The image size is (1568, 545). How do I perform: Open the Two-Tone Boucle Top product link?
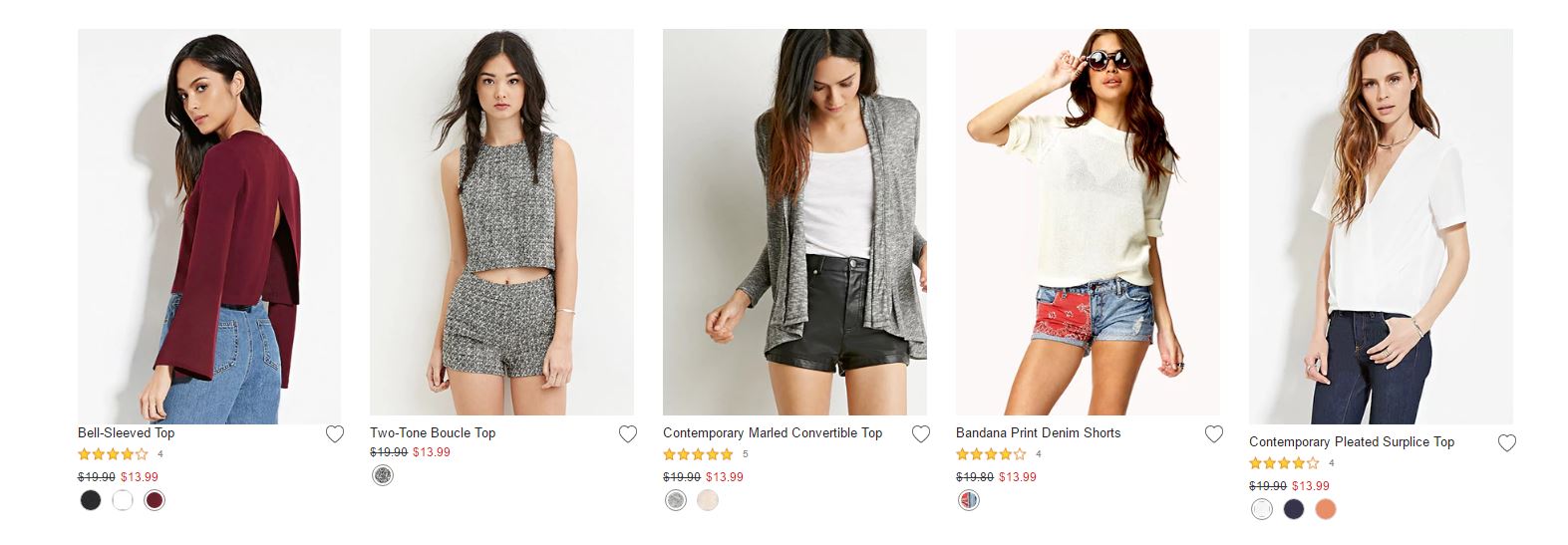pyautogui.click(x=433, y=433)
